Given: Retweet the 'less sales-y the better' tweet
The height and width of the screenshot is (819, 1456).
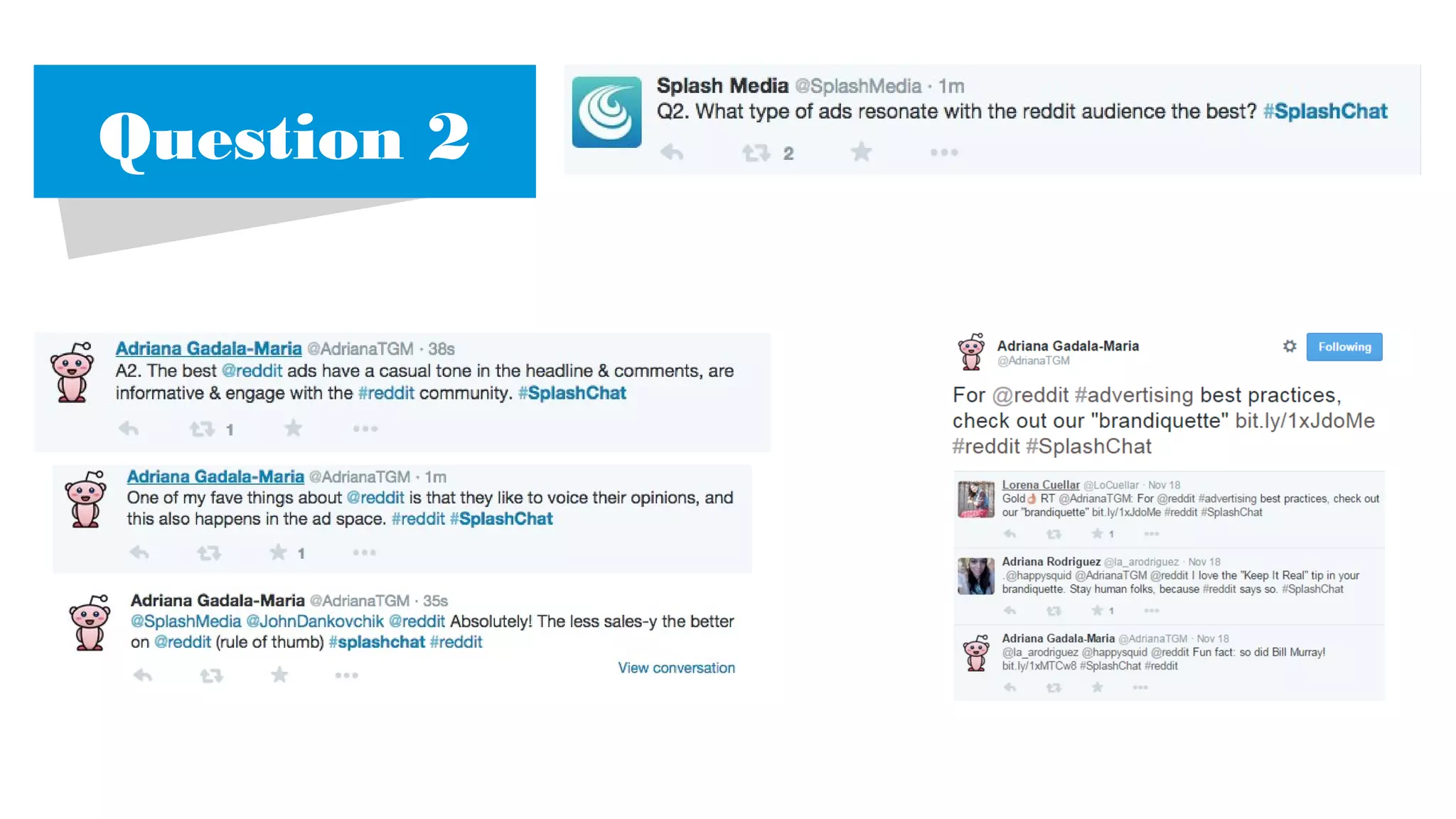Looking at the screenshot, I should click(211, 675).
